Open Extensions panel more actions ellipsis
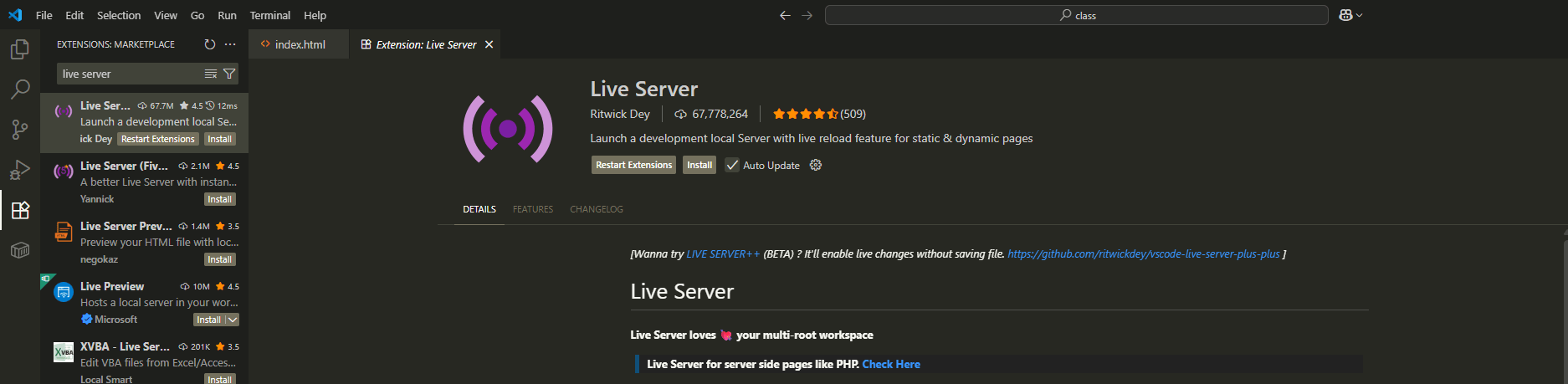This screenshot has width=1568, height=384. tap(230, 44)
